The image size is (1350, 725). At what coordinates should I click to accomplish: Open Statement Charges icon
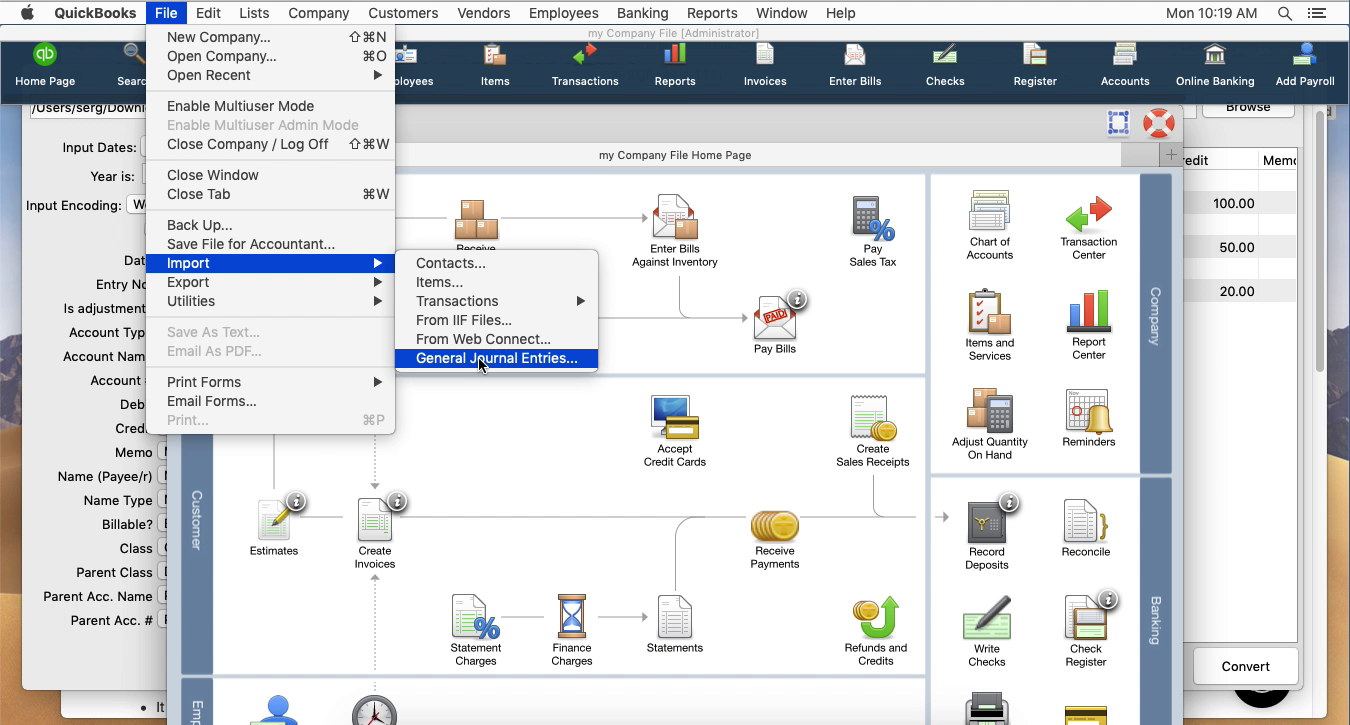(x=475, y=617)
